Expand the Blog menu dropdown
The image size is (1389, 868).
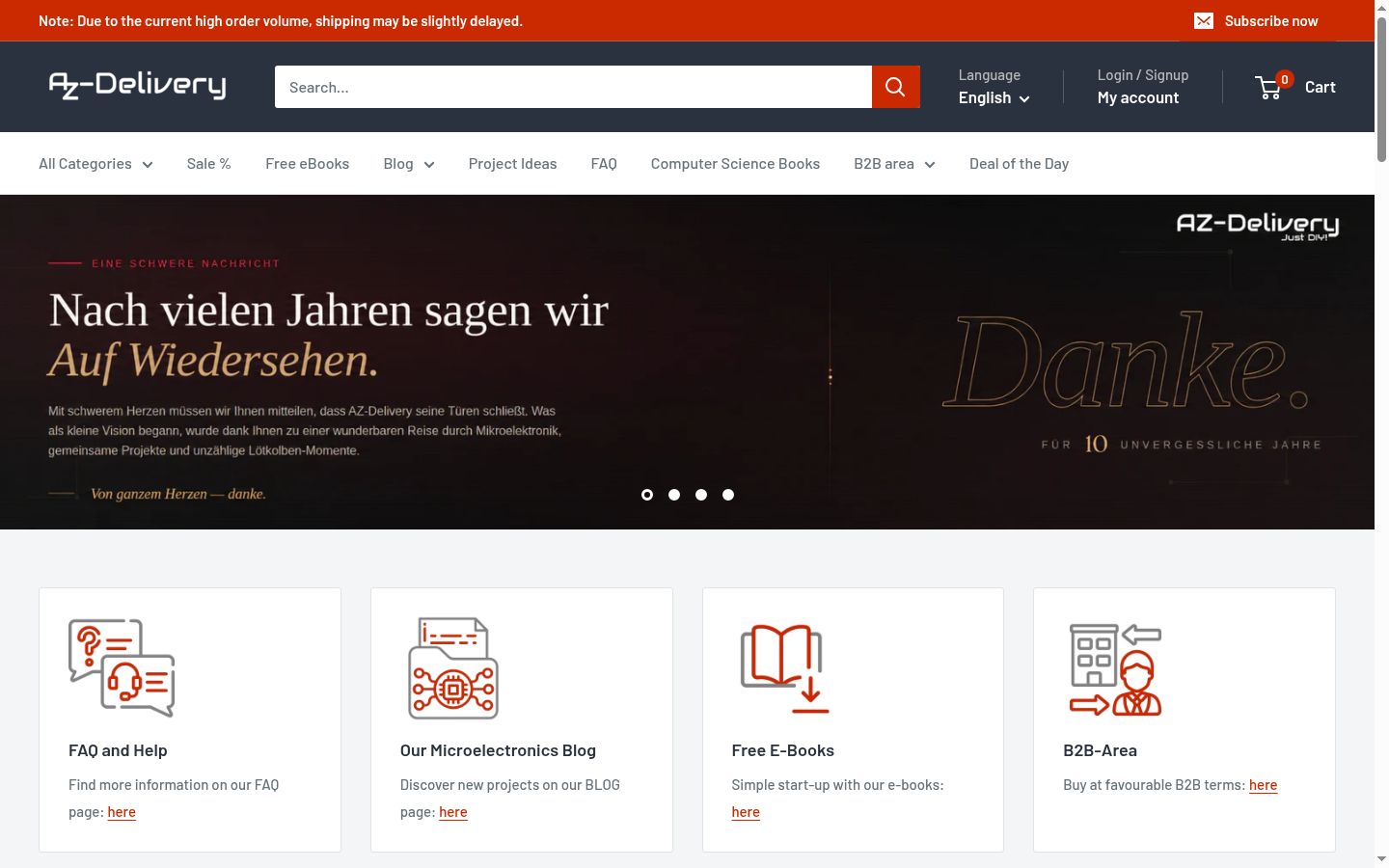click(409, 164)
